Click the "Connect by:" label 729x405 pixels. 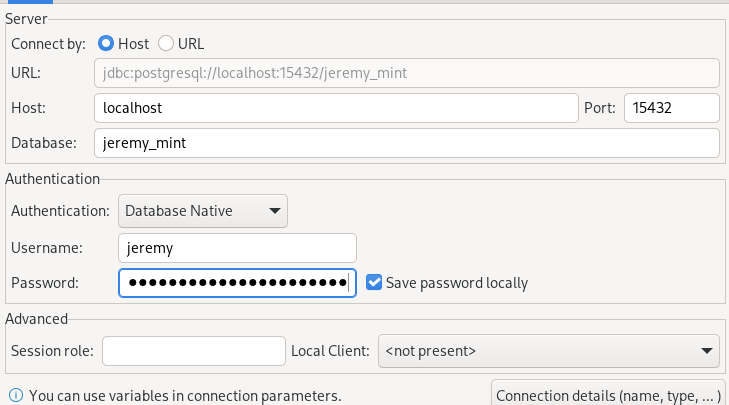(49, 44)
